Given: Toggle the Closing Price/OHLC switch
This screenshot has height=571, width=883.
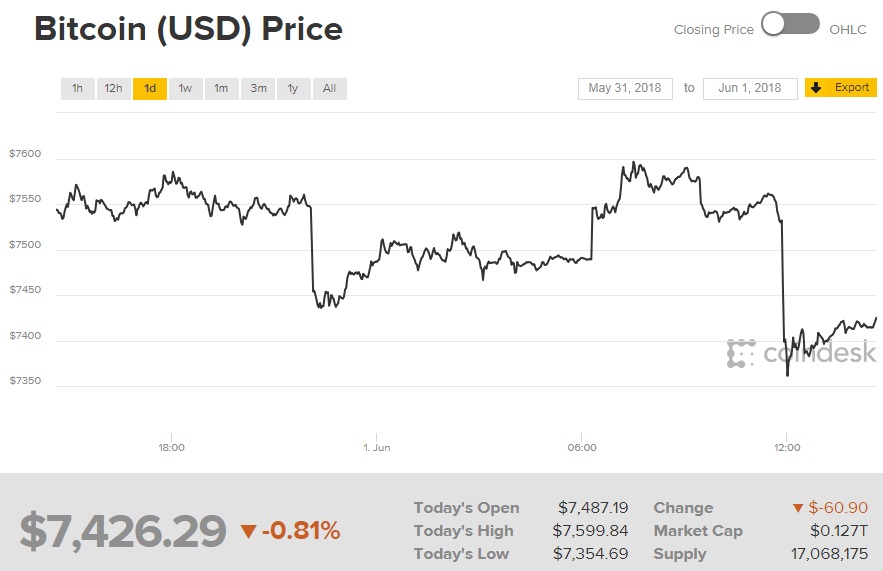Looking at the screenshot, I should tap(790, 25).
